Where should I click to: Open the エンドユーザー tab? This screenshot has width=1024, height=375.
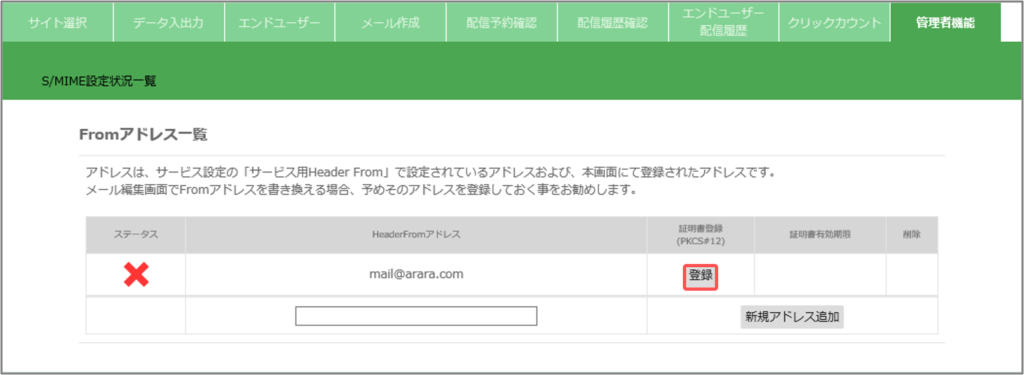point(280,22)
